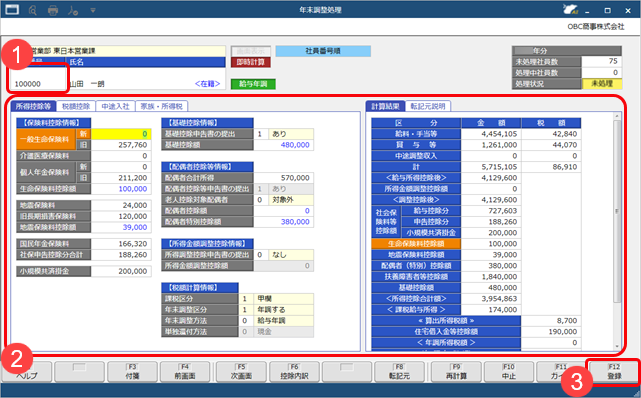Open the print preview magnifier icon

click(33, 10)
